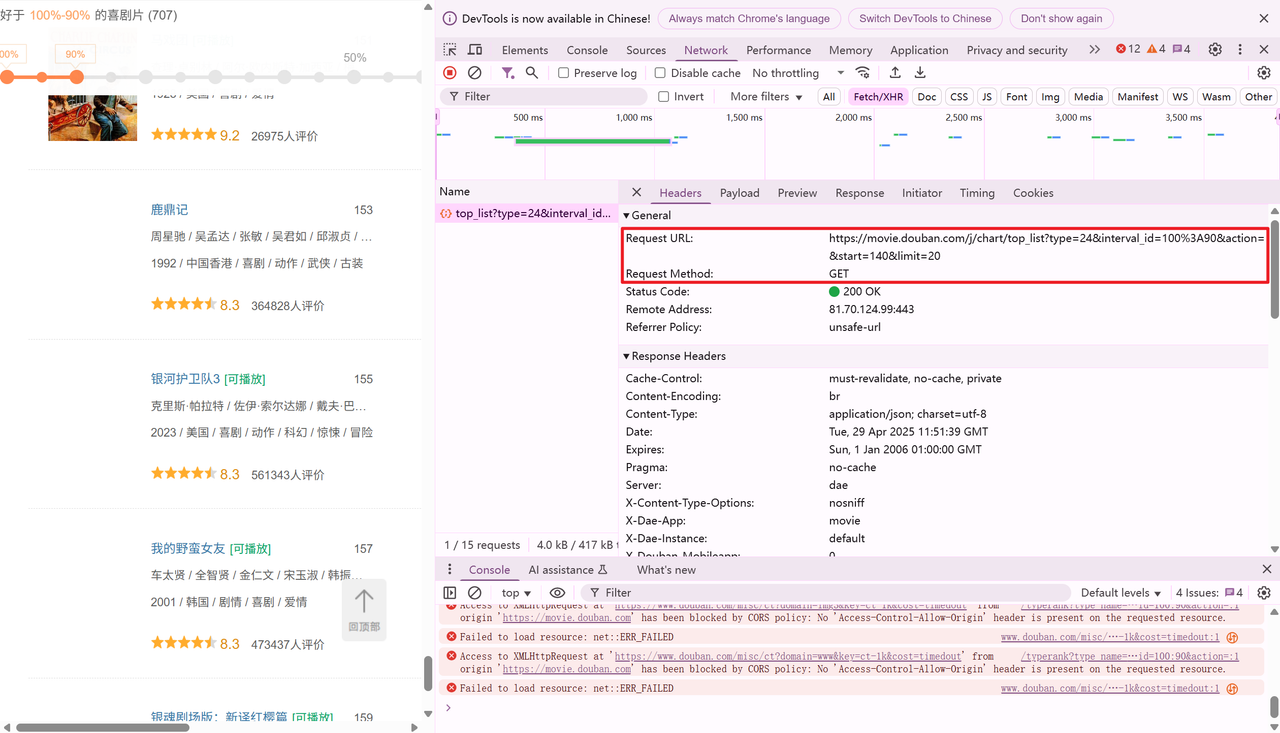Open the More filters dropdown

(766, 97)
